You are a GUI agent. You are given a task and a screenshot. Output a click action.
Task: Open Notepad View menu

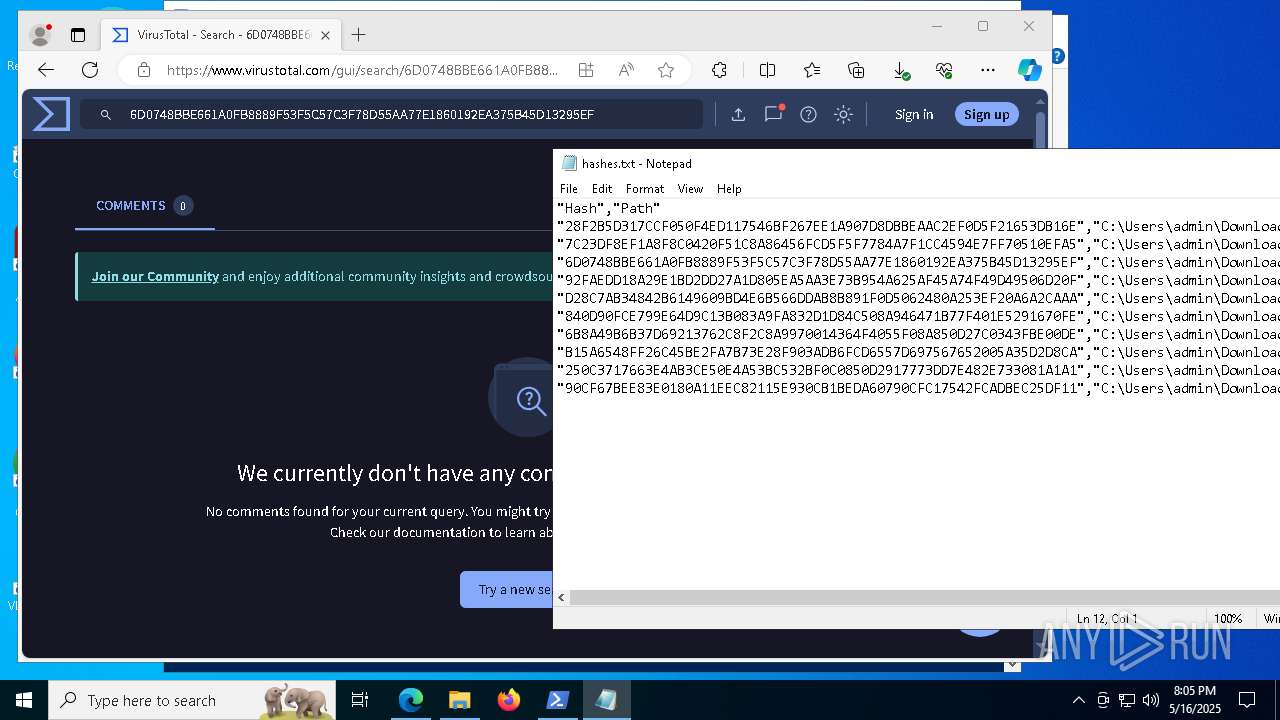[x=690, y=188]
